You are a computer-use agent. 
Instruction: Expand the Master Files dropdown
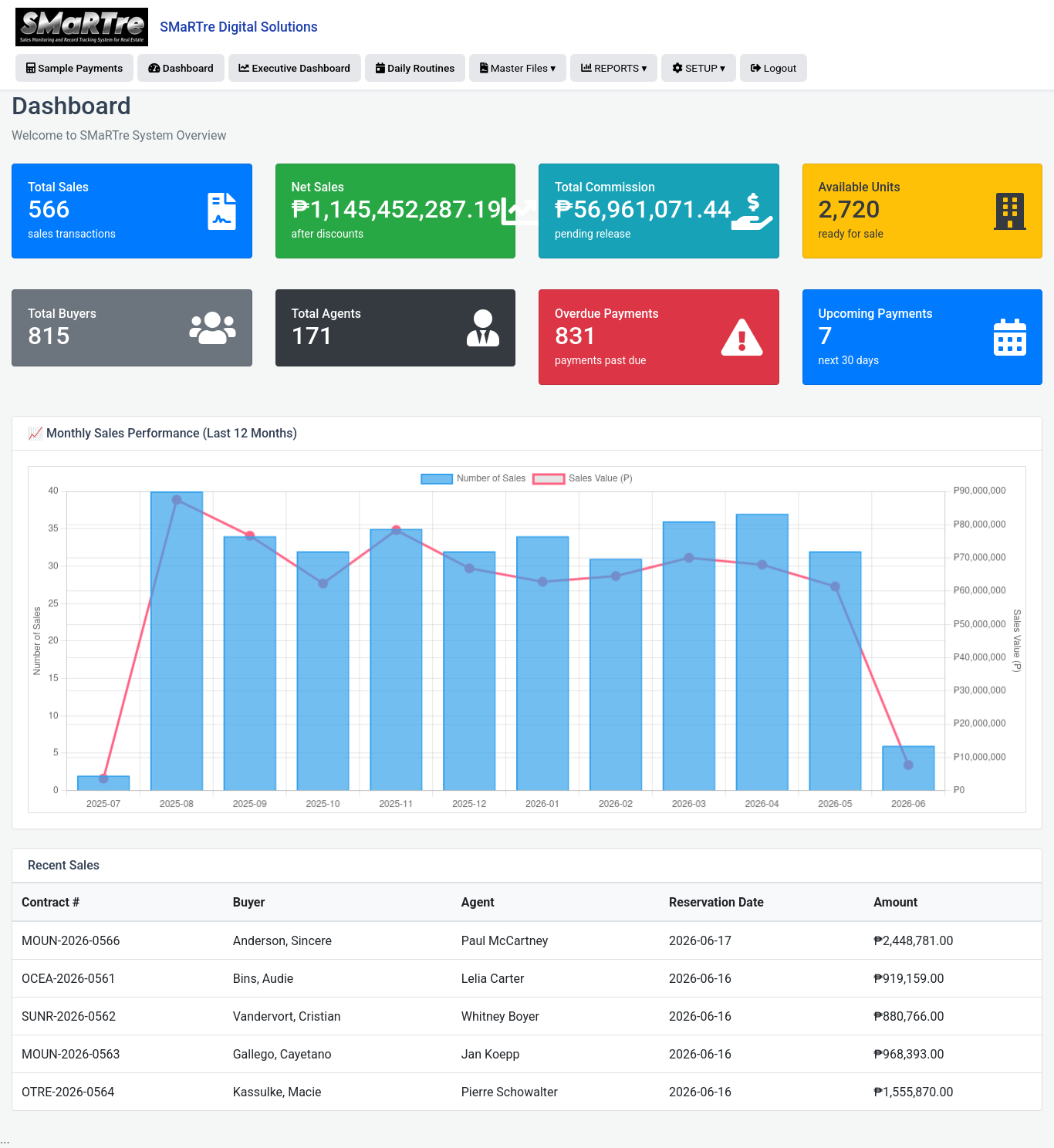click(x=518, y=68)
